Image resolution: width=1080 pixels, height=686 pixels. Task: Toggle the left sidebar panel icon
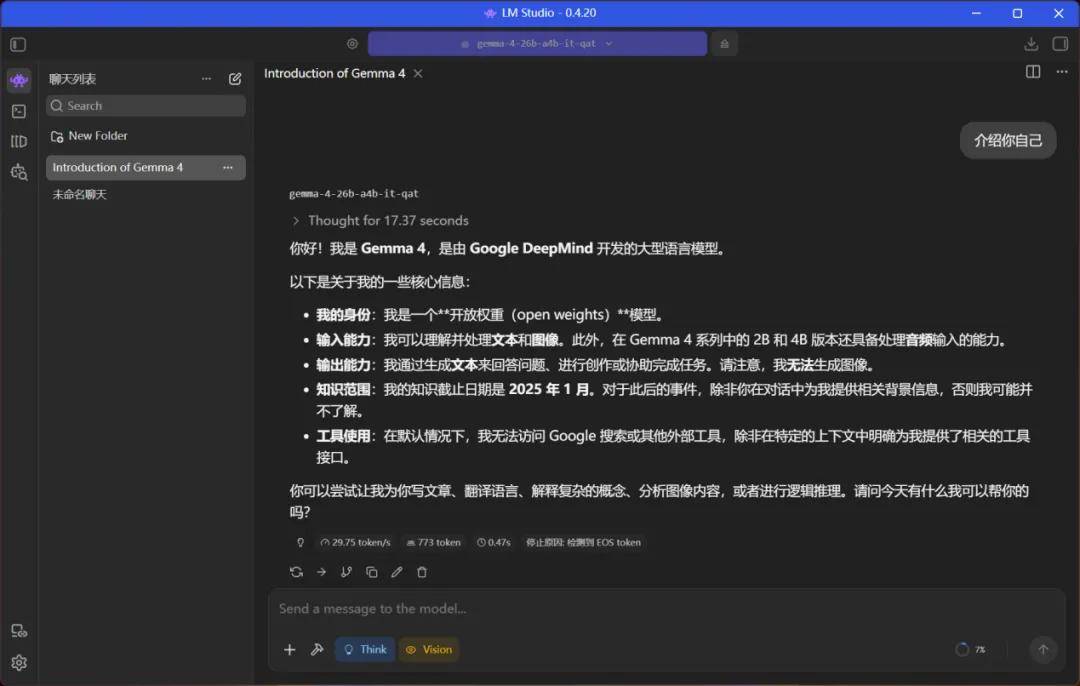19,45
